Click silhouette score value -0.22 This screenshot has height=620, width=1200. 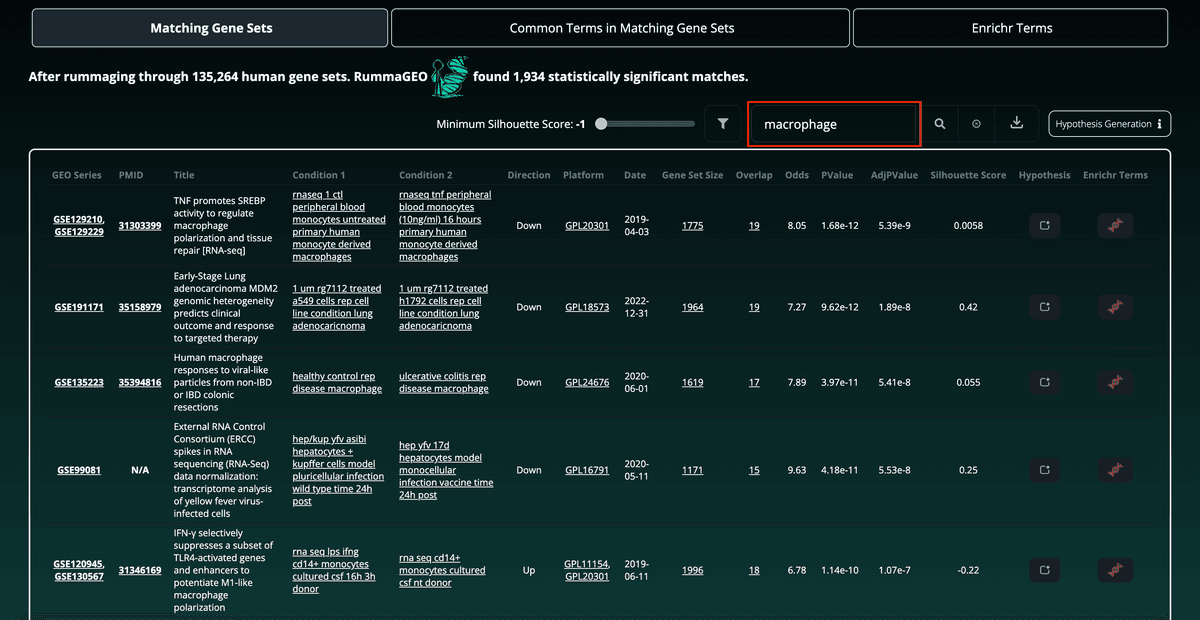968,570
